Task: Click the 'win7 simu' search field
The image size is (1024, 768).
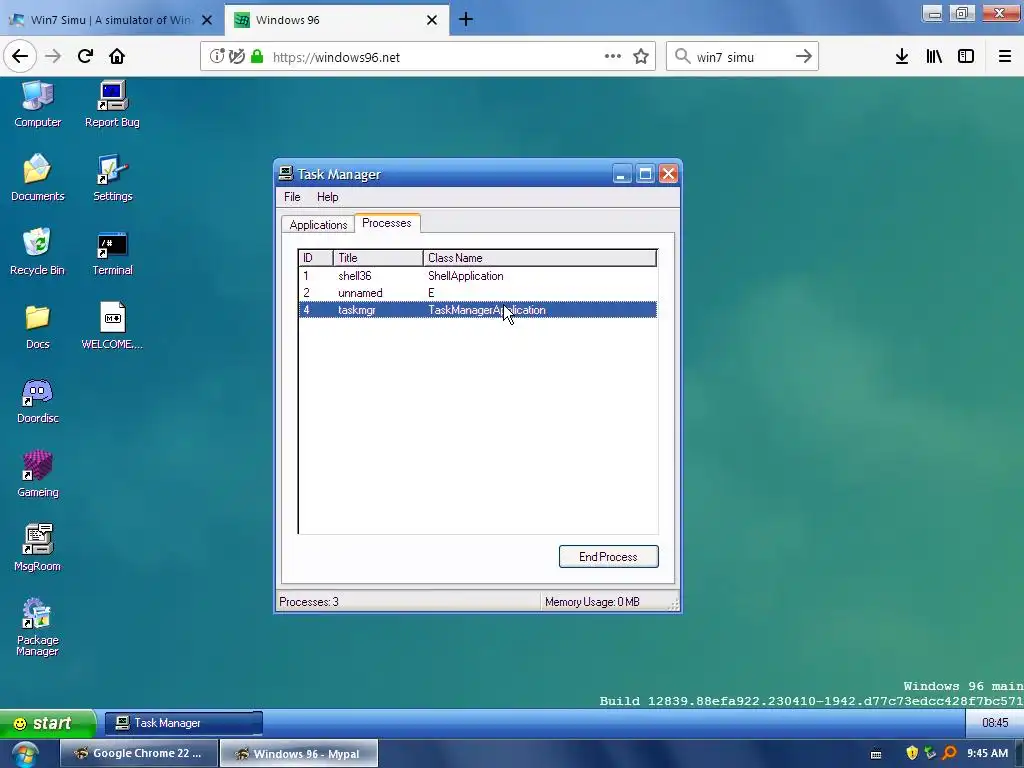Action: point(741,57)
